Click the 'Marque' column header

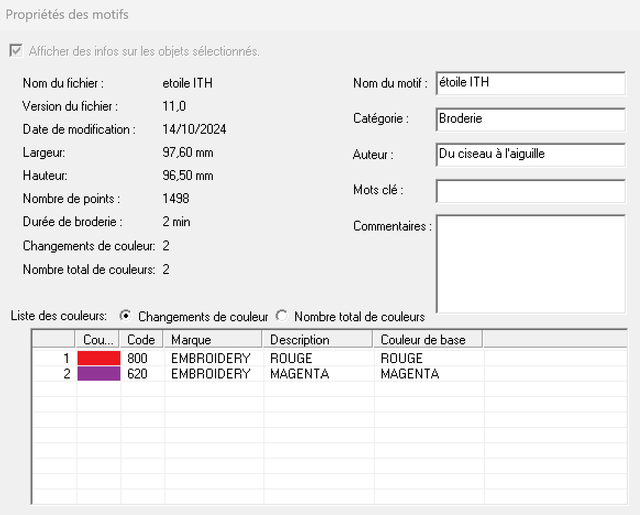point(213,340)
